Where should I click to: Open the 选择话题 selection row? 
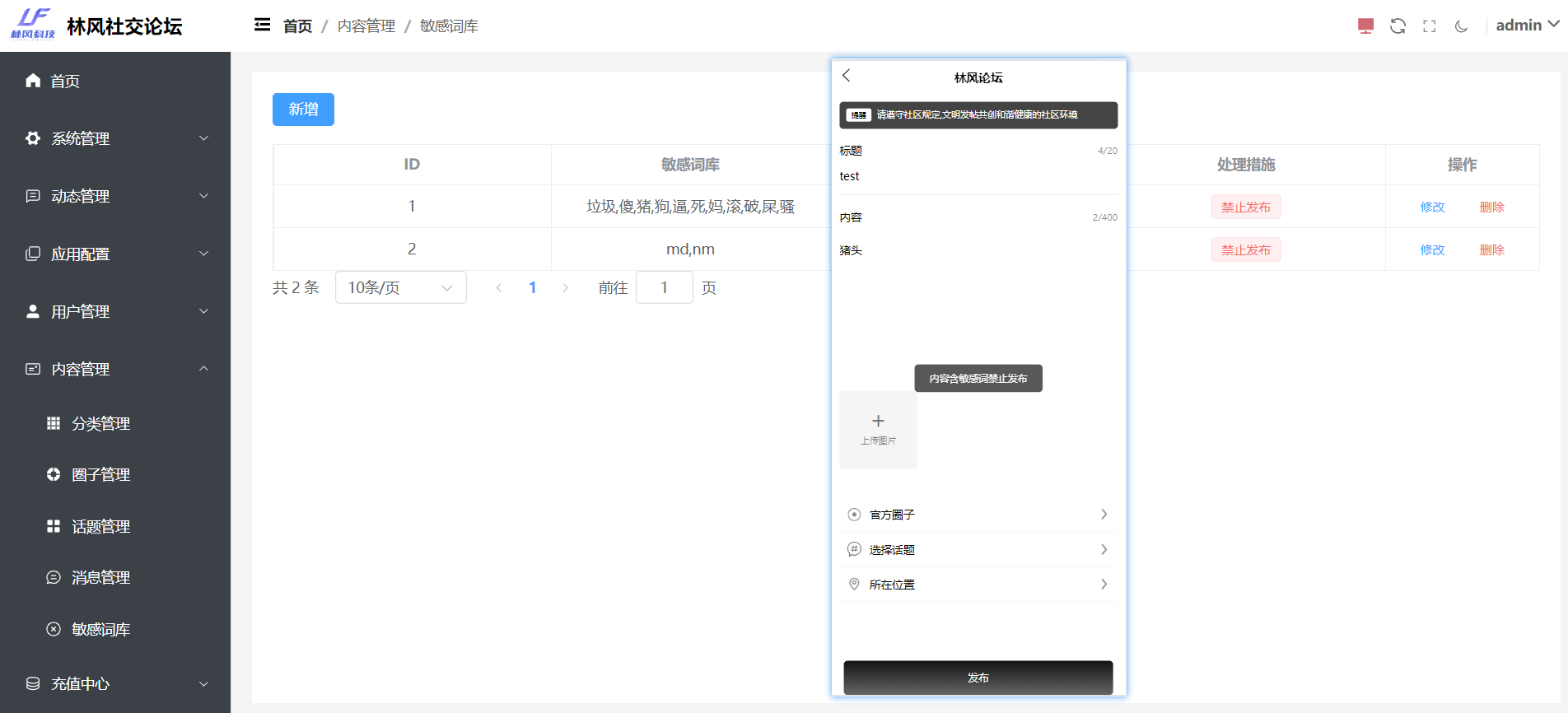(x=978, y=549)
